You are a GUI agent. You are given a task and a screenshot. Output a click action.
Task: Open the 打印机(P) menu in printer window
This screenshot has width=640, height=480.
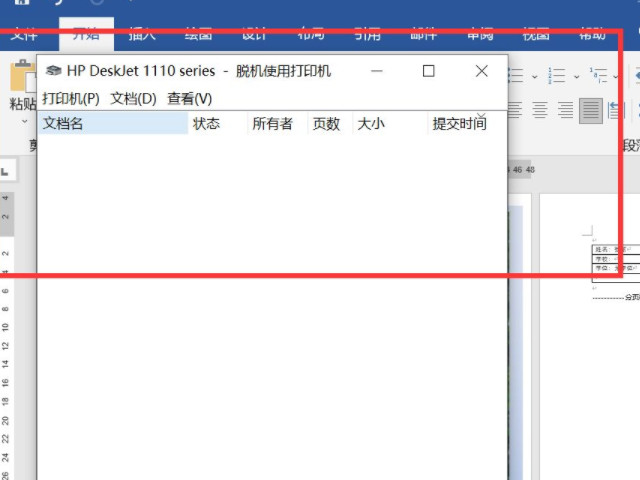[x=71, y=99]
